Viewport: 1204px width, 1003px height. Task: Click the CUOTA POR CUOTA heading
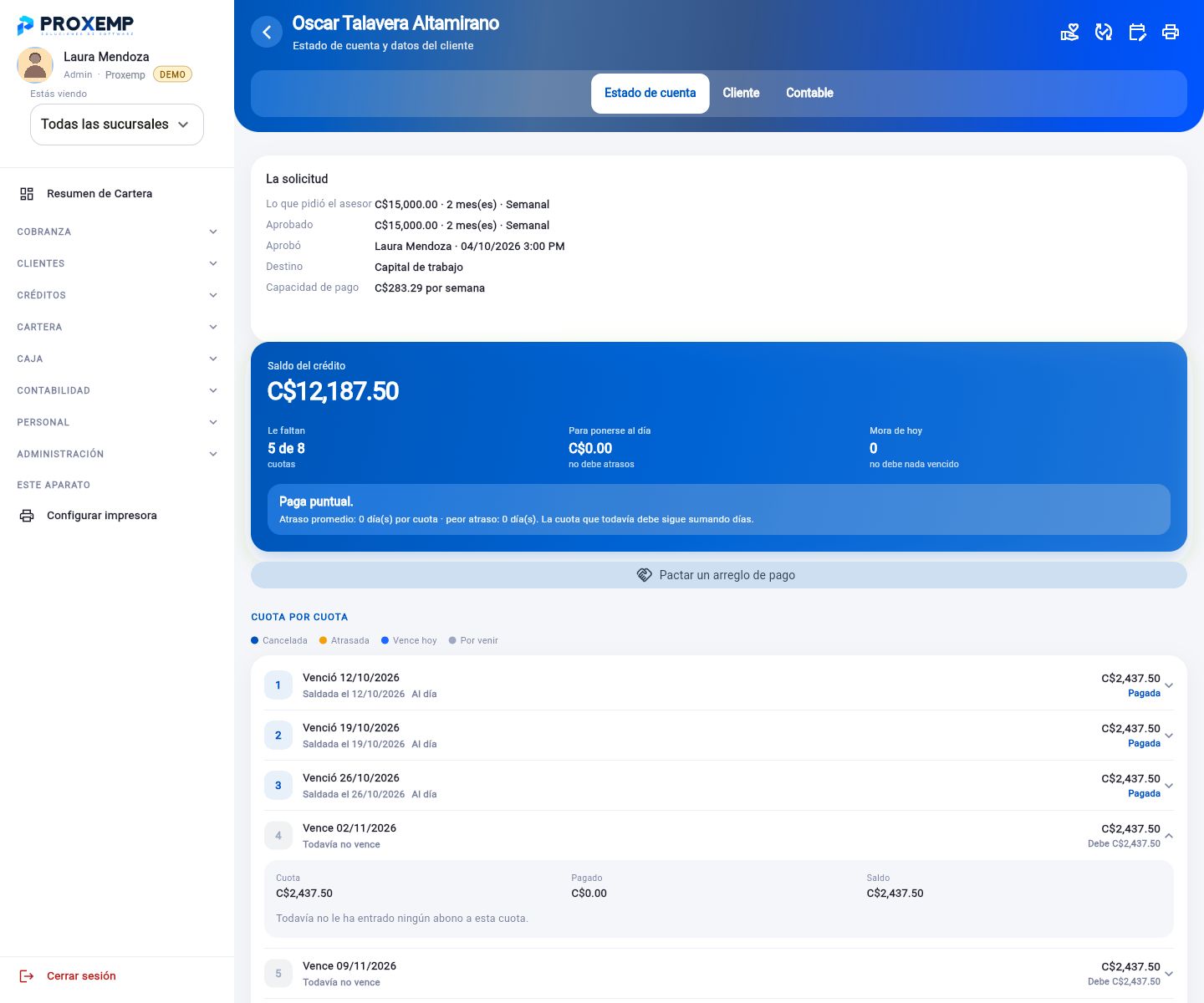(x=299, y=617)
